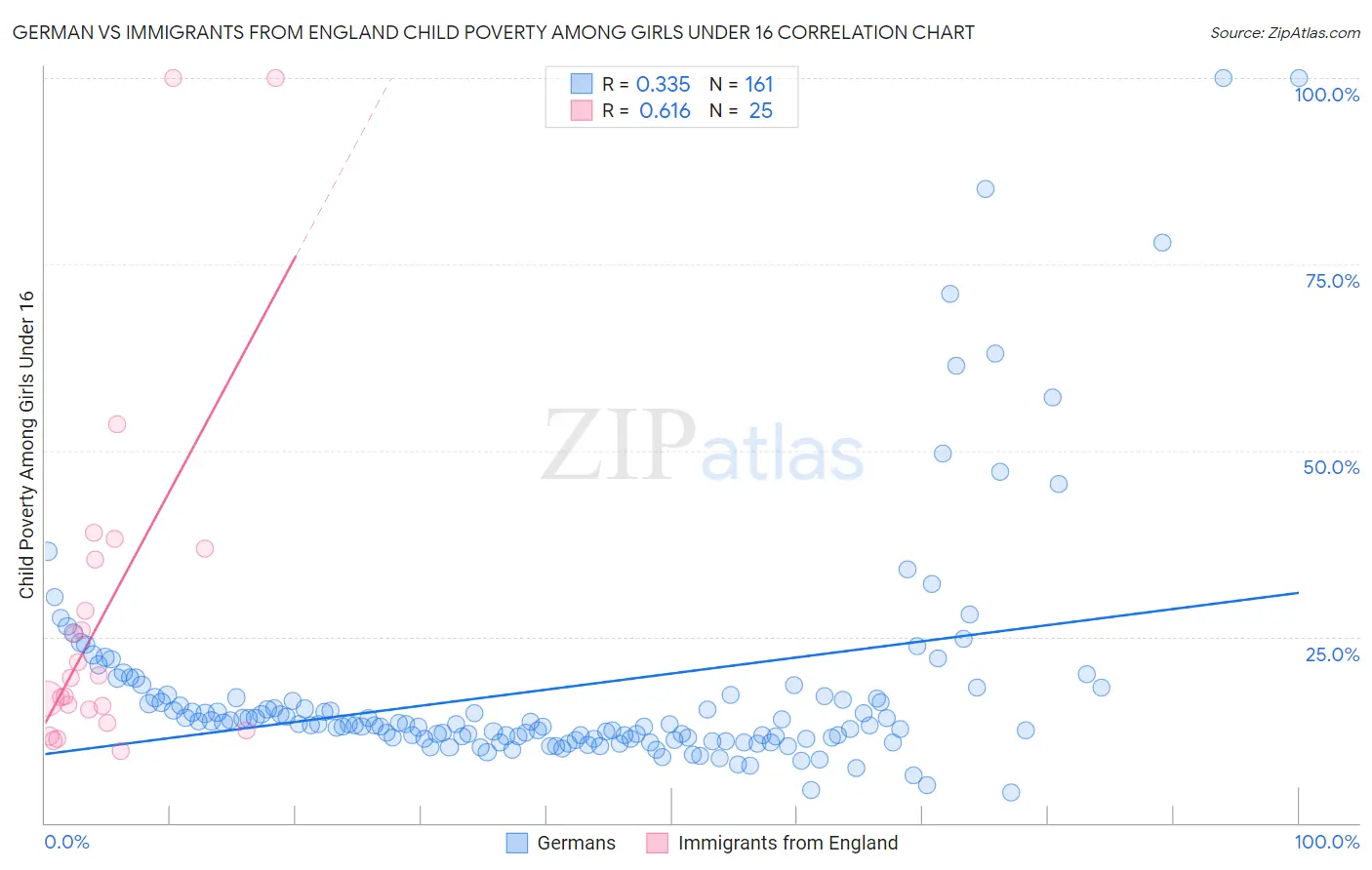Image resolution: width=1372 pixels, height=870 pixels.
Task: Click the Source: ZipAtlas.com credit text
Action: tap(1285, 32)
